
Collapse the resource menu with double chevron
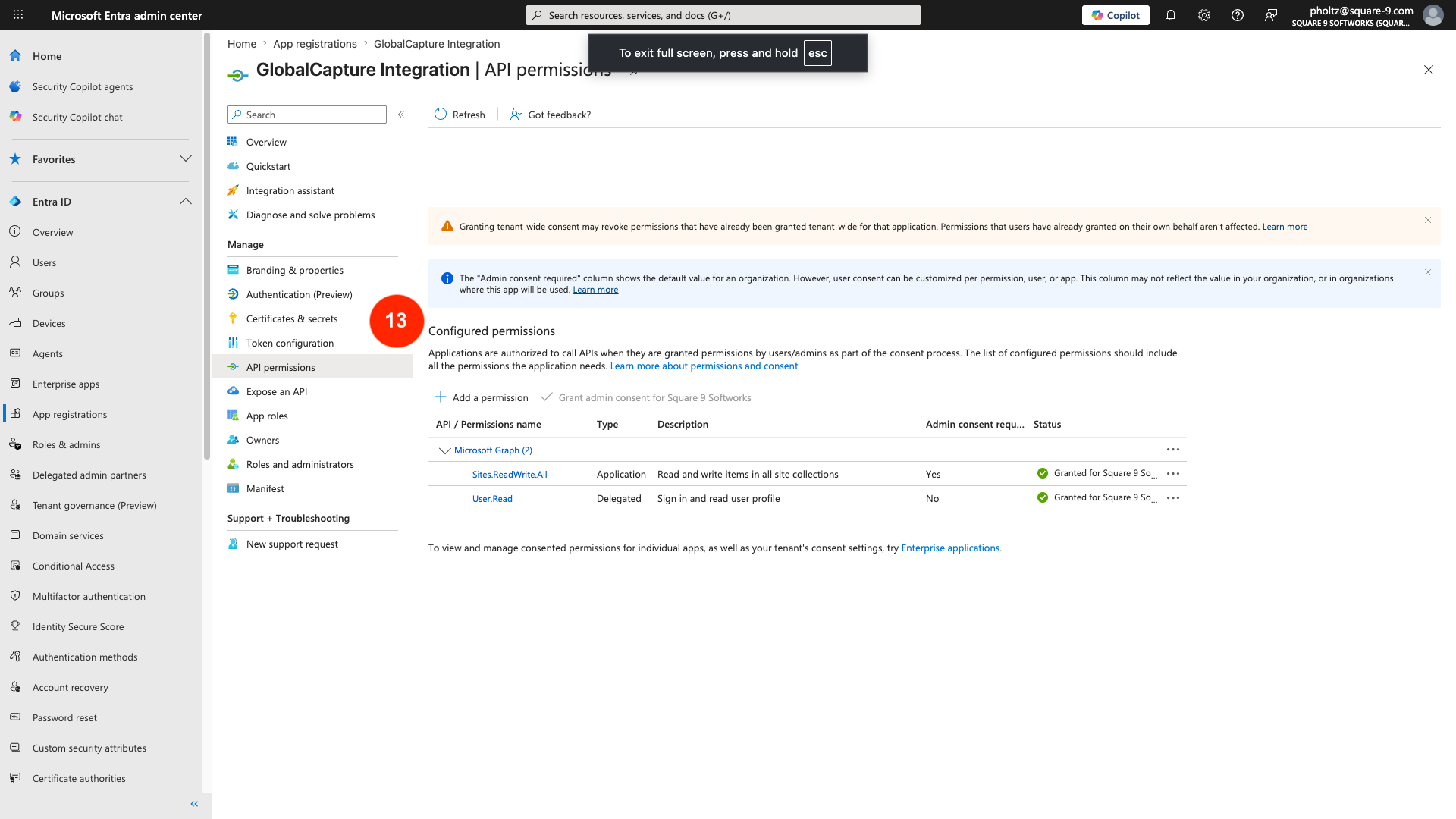401,115
